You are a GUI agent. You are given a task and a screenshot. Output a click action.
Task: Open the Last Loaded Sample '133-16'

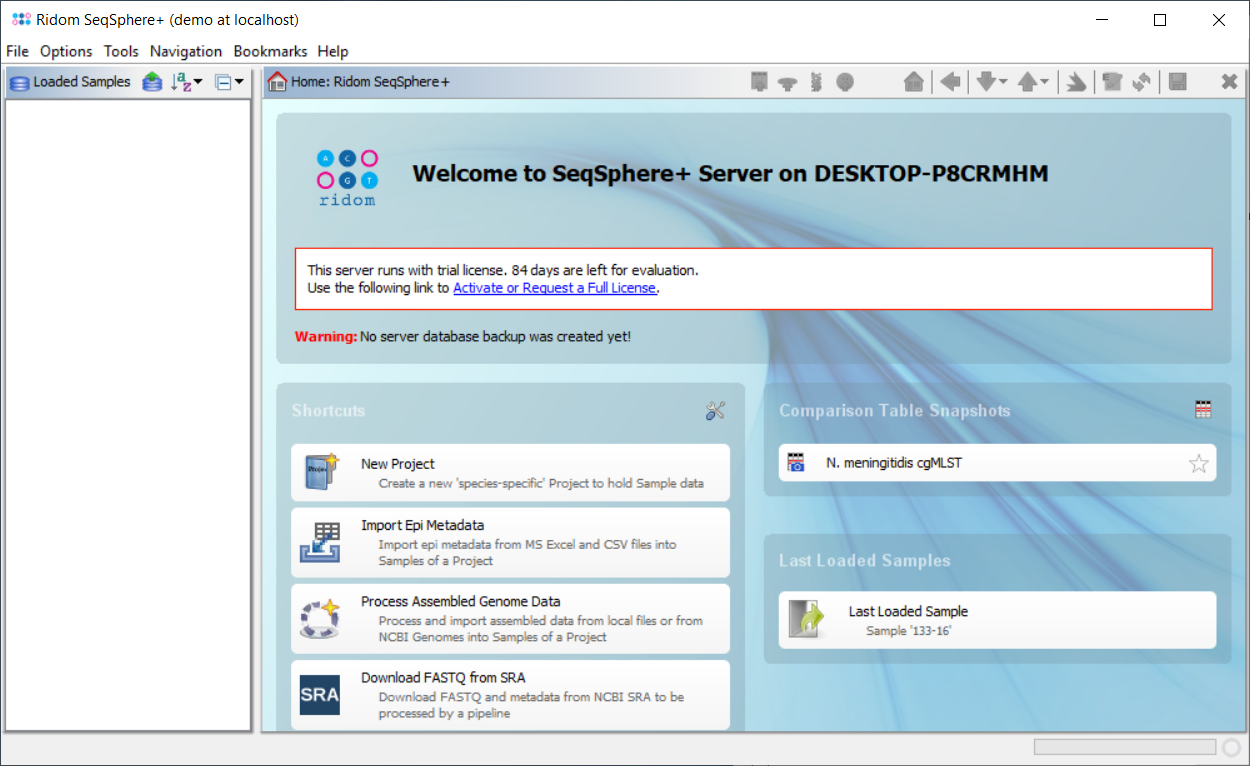[x=997, y=620]
